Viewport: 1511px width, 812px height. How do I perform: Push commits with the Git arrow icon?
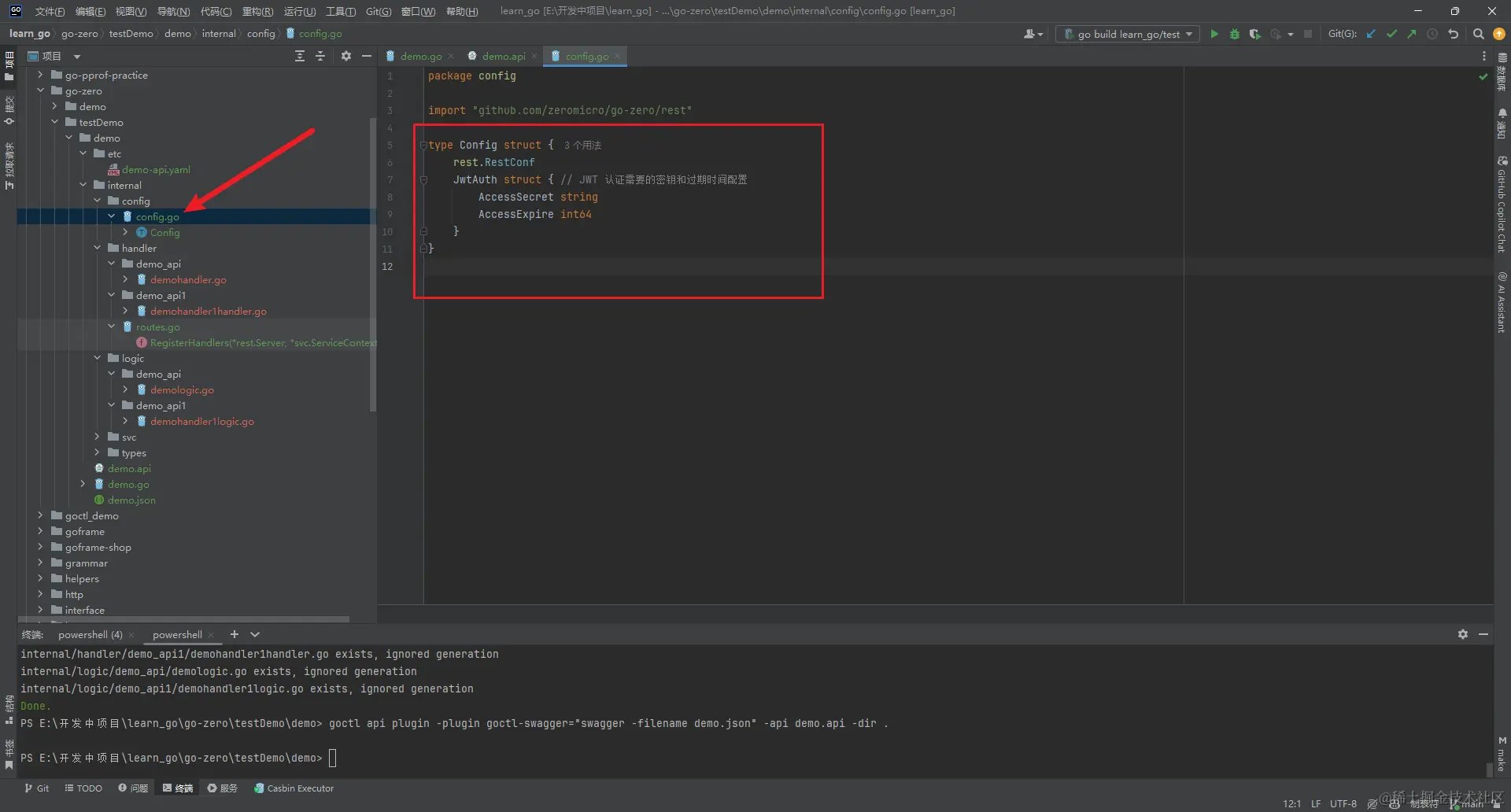coord(1412,34)
